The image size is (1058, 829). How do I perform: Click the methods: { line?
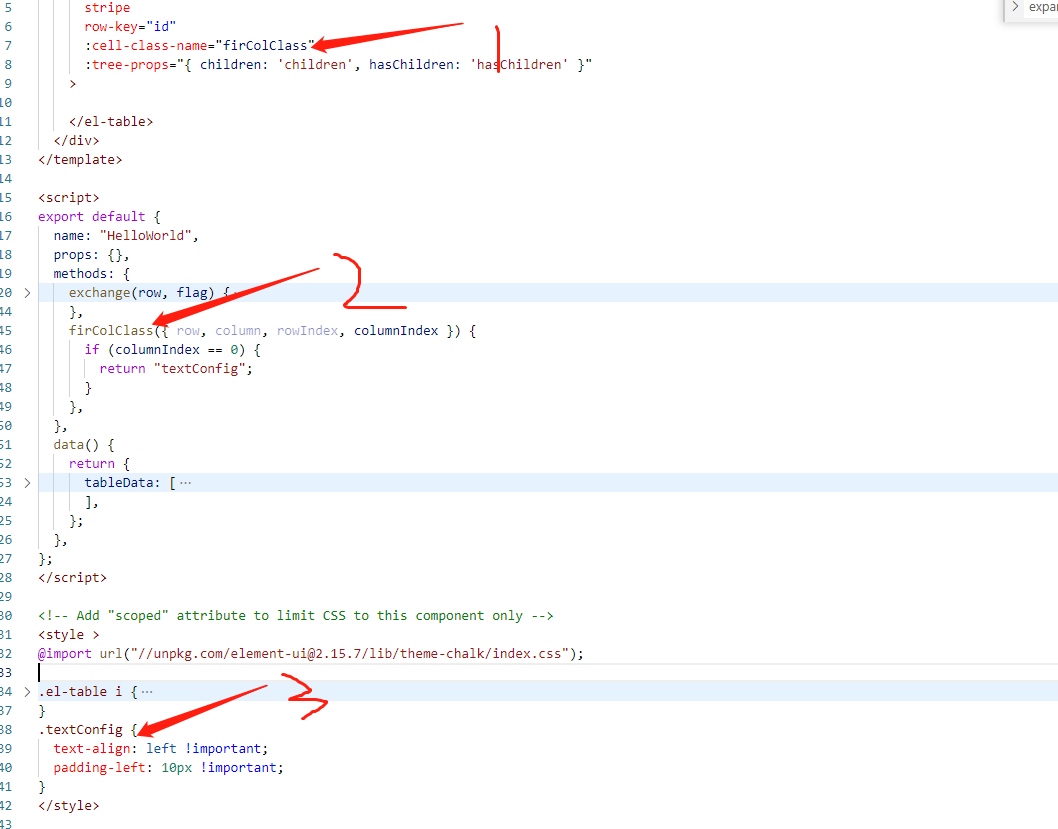pos(92,274)
